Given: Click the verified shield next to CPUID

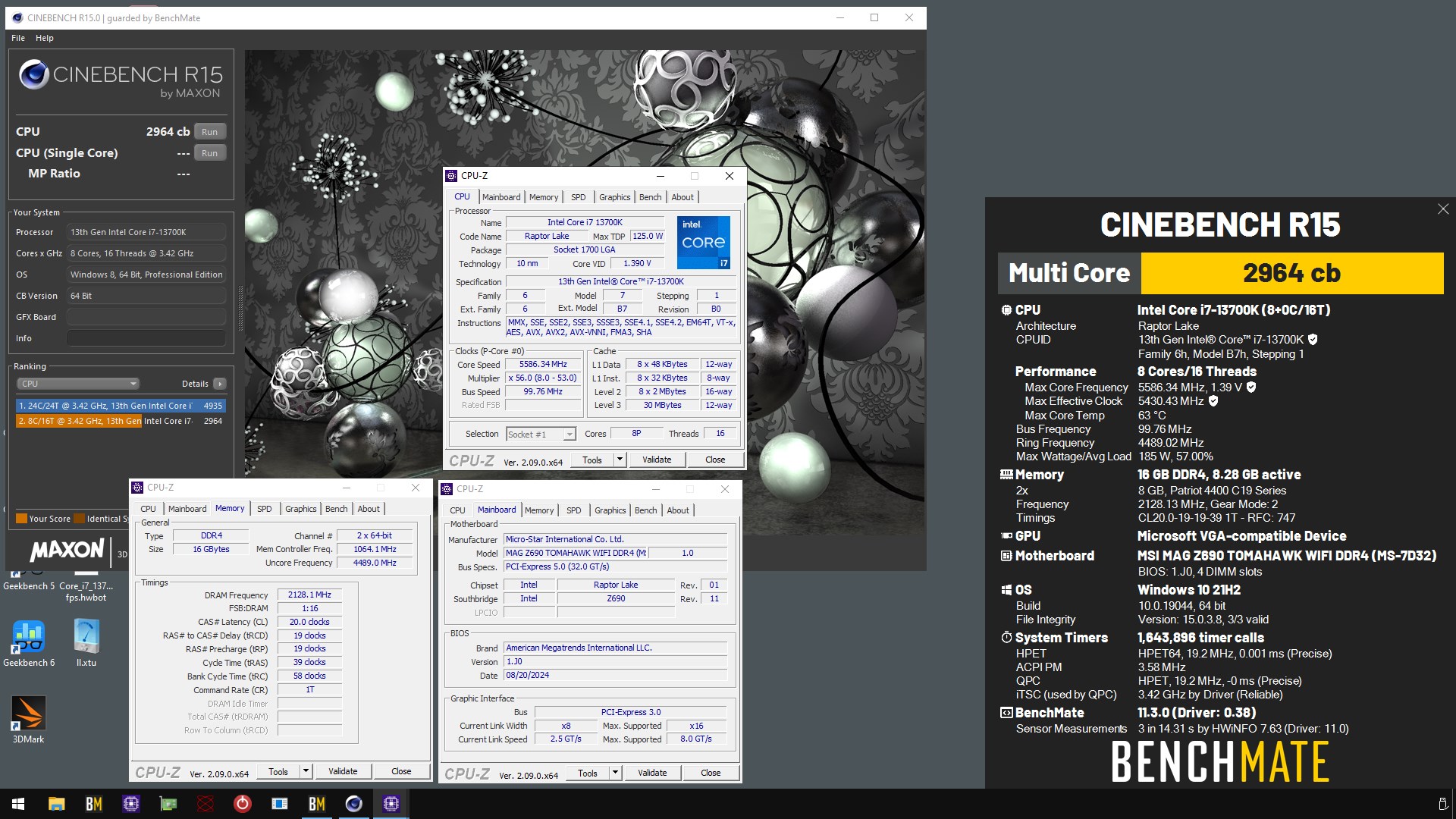Looking at the screenshot, I should point(1313,340).
